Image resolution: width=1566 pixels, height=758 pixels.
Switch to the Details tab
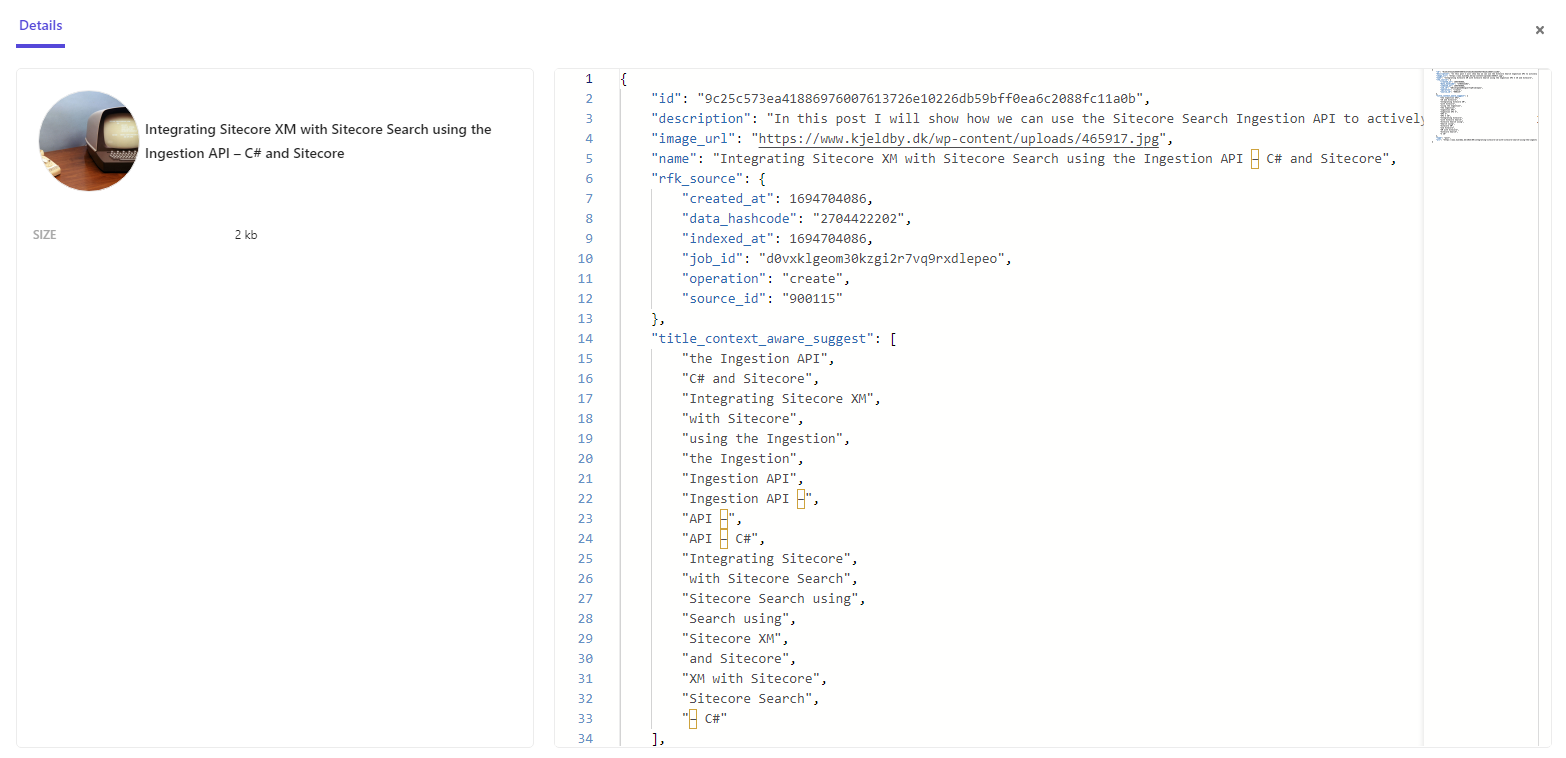(x=40, y=26)
